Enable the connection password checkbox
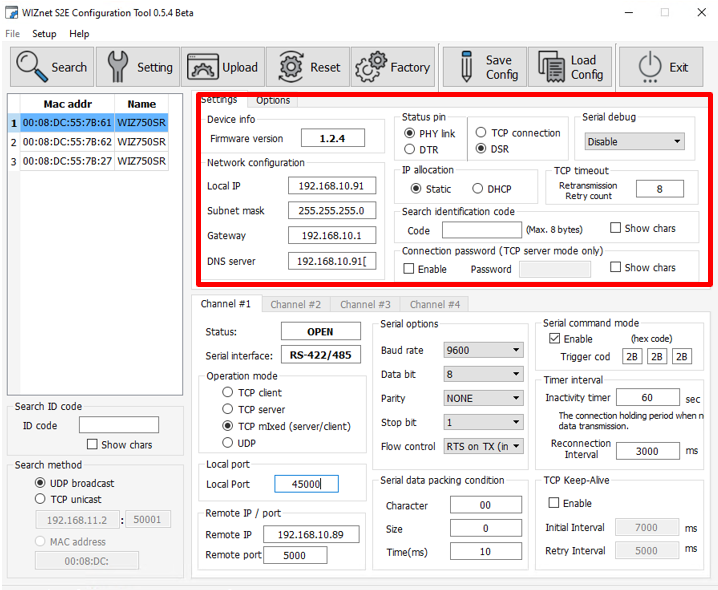The image size is (718, 590). [425, 269]
